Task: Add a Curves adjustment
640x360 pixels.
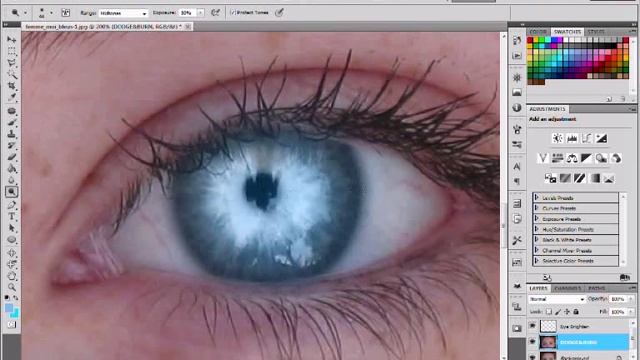Action: [587, 138]
